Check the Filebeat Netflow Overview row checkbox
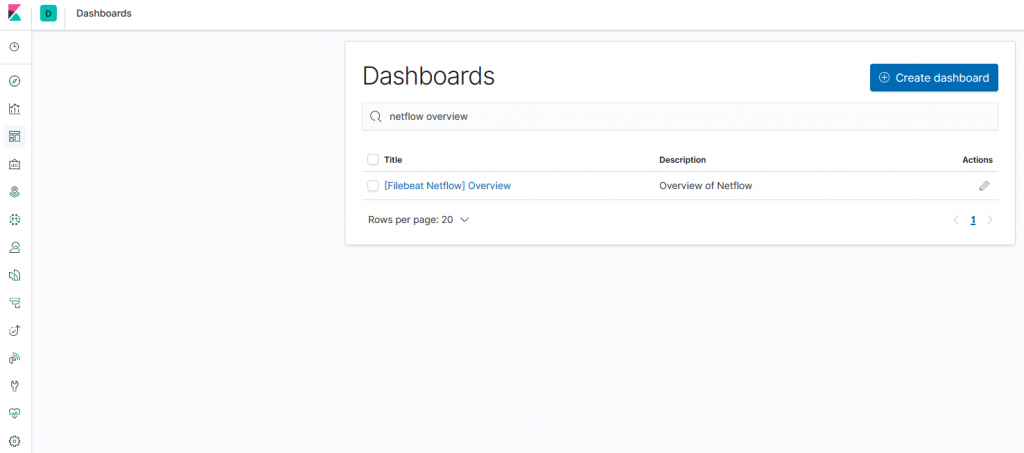The image size is (1024, 453). 373,186
